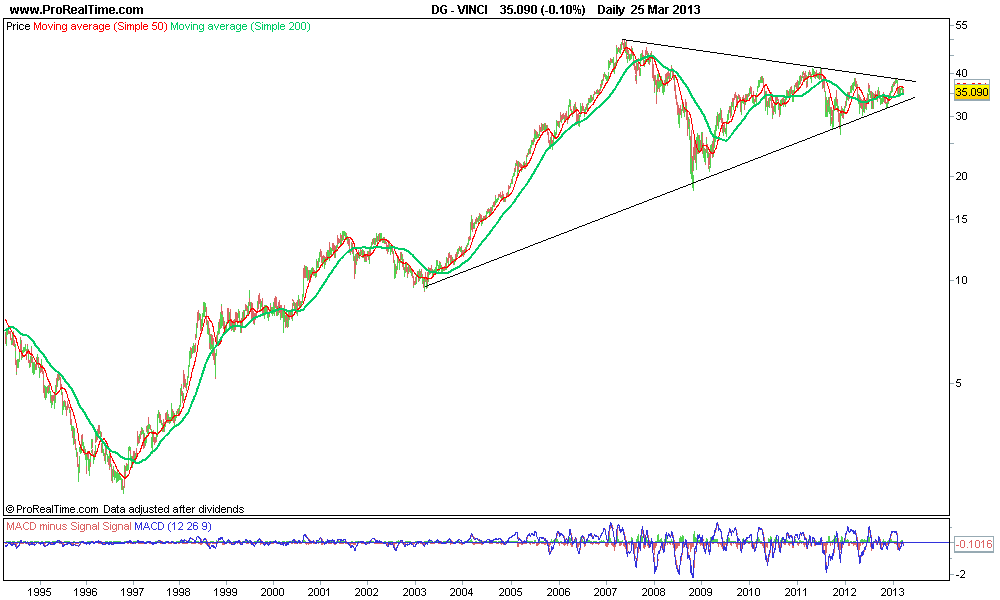Click the 2012 year label

click(x=845, y=591)
